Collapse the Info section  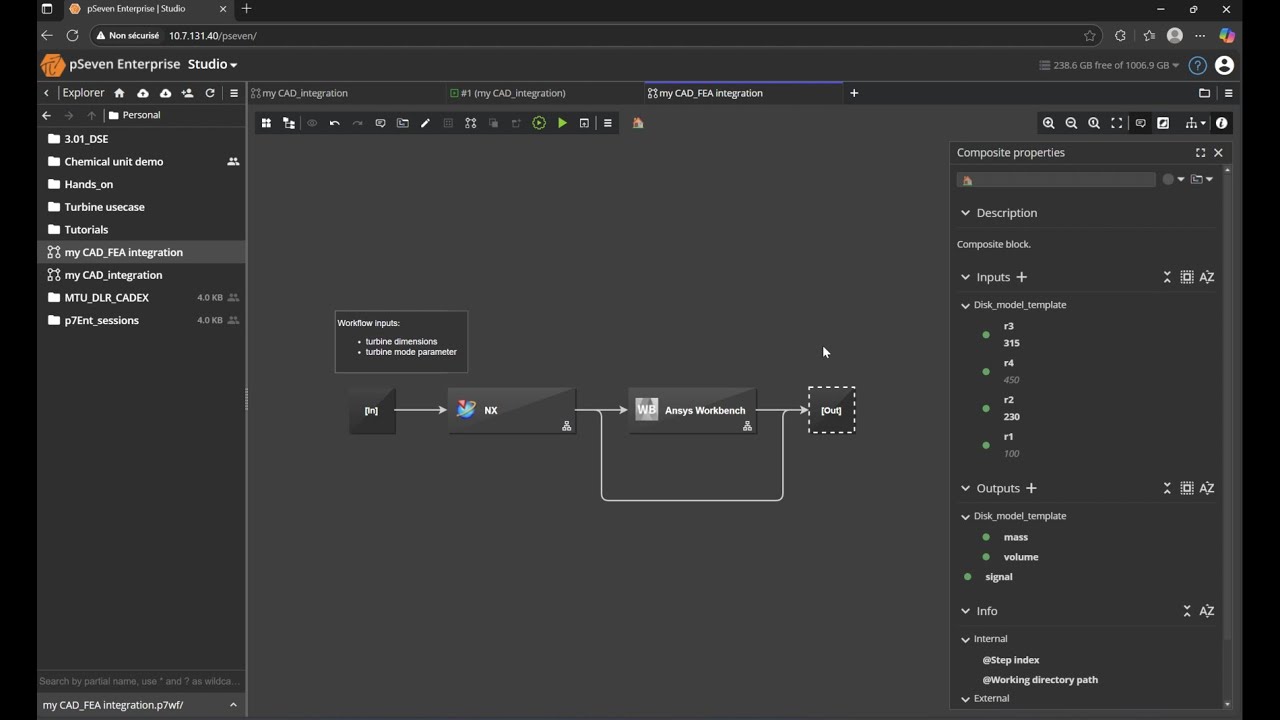click(x=965, y=611)
